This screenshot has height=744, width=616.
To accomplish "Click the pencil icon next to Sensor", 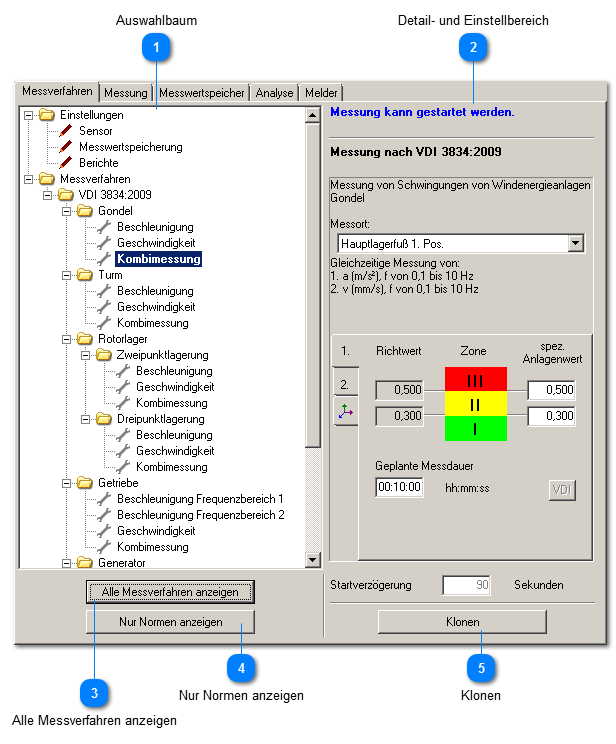I will [x=67, y=131].
